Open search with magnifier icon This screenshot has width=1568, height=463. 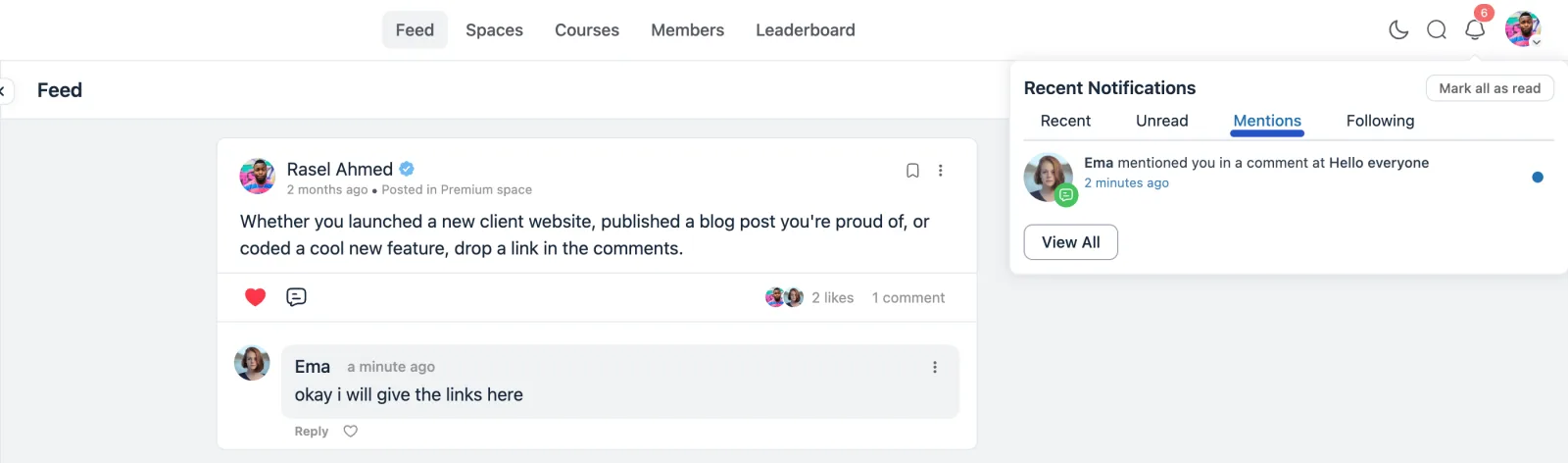pos(1437,29)
